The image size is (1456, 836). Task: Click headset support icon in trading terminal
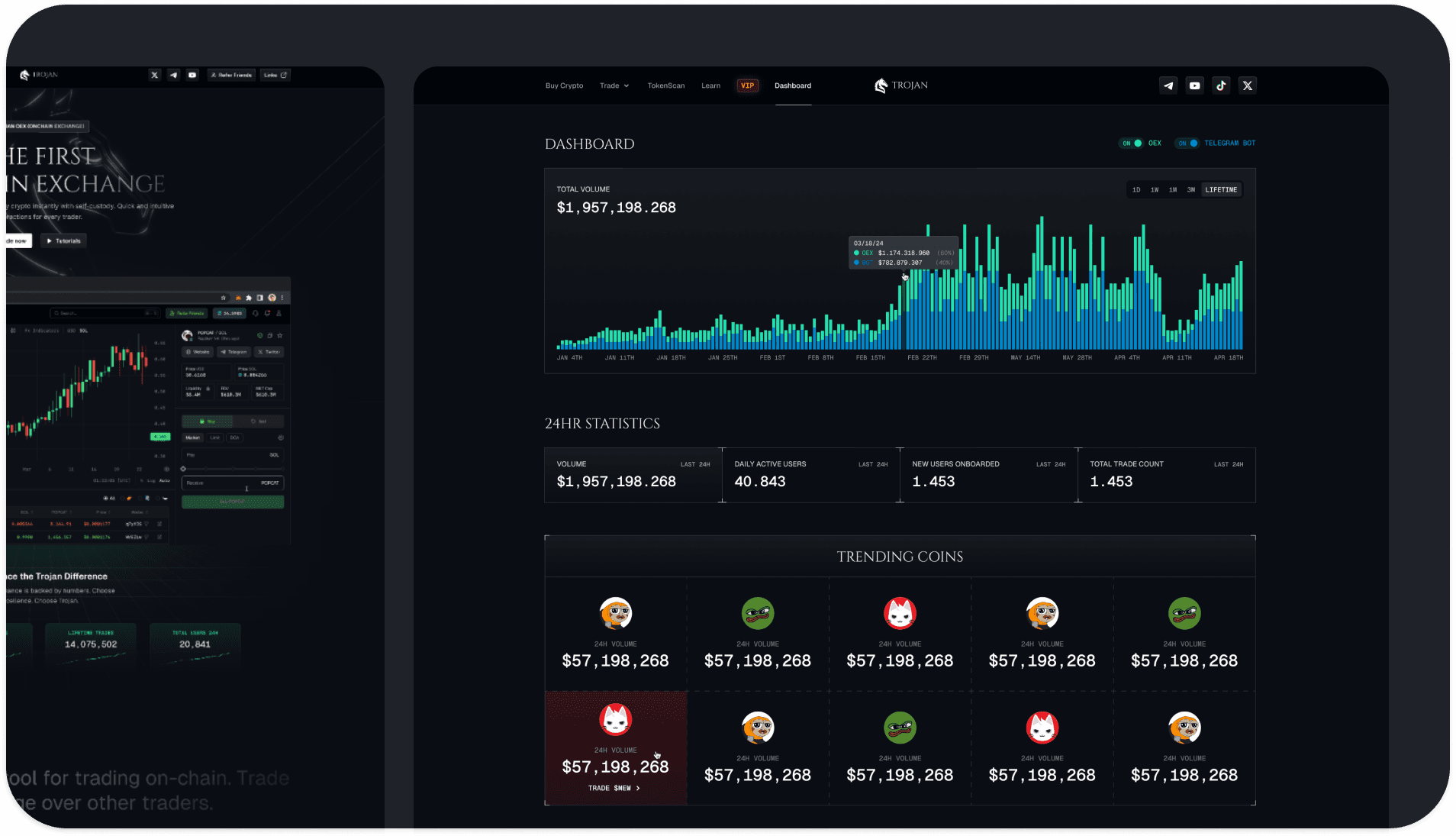(255, 313)
